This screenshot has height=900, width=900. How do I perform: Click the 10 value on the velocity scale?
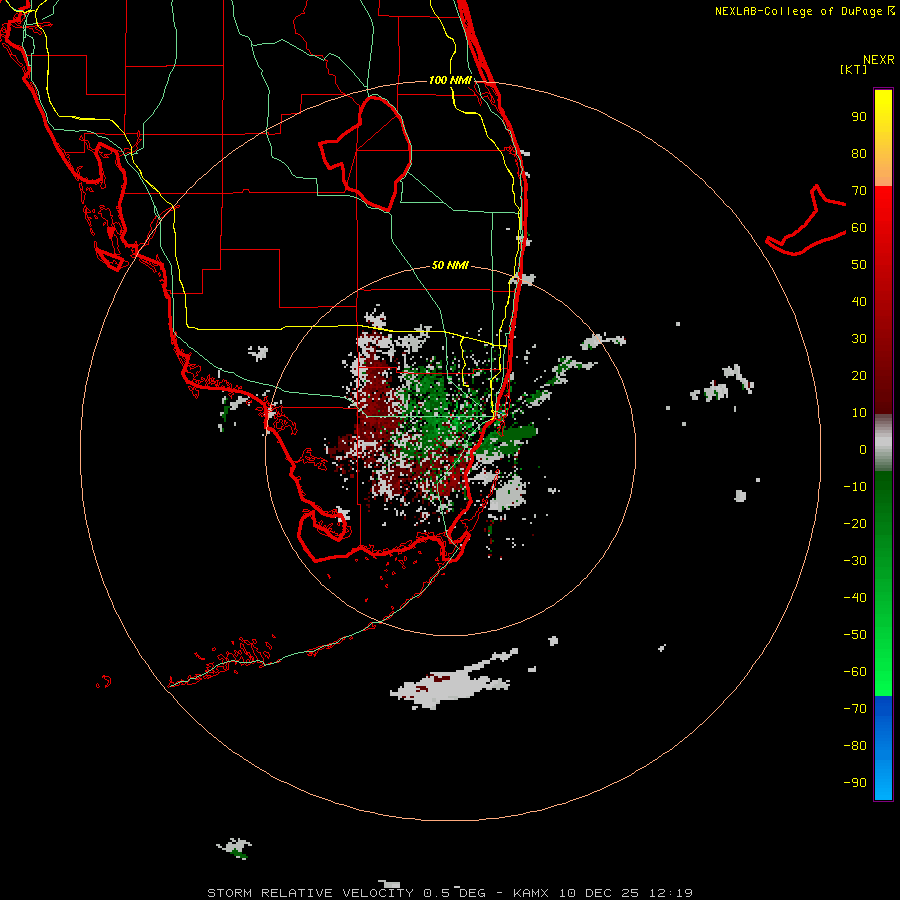[x=859, y=413]
